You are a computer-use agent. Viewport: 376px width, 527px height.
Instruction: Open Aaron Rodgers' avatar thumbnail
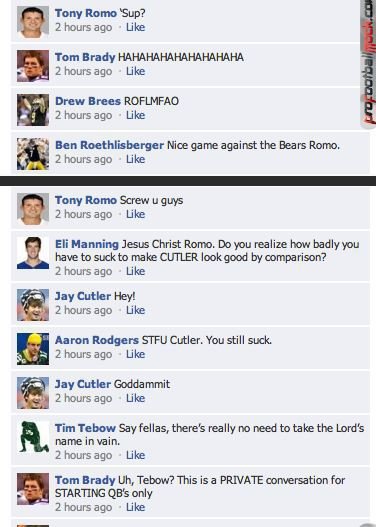pyautogui.click(x=33, y=349)
